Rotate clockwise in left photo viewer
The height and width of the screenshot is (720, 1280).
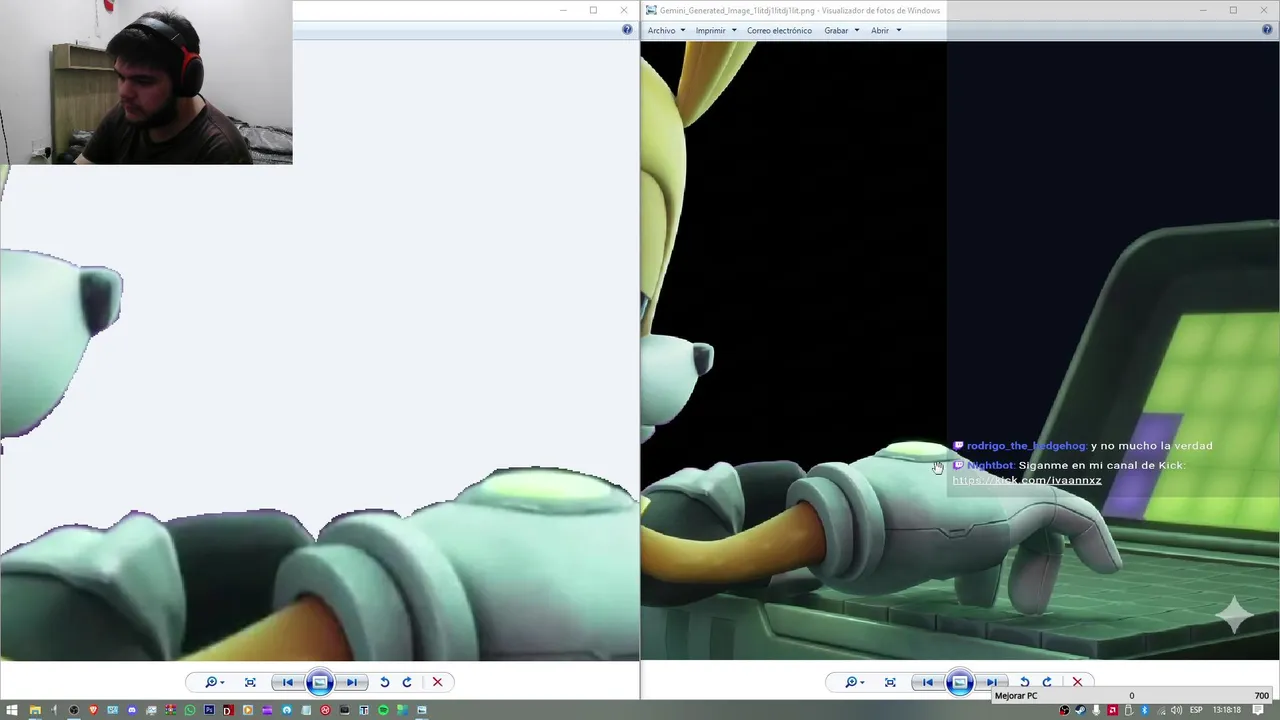pyautogui.click(x=407, y=682)
